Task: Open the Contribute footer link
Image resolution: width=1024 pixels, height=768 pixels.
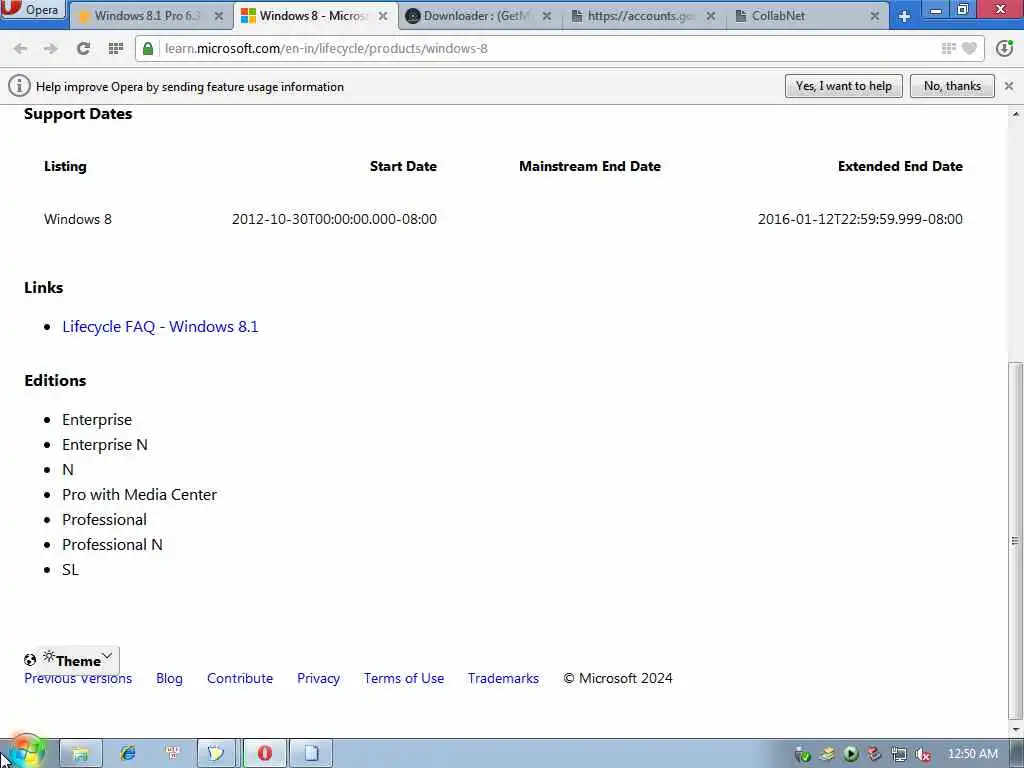Action: (240, 679)
